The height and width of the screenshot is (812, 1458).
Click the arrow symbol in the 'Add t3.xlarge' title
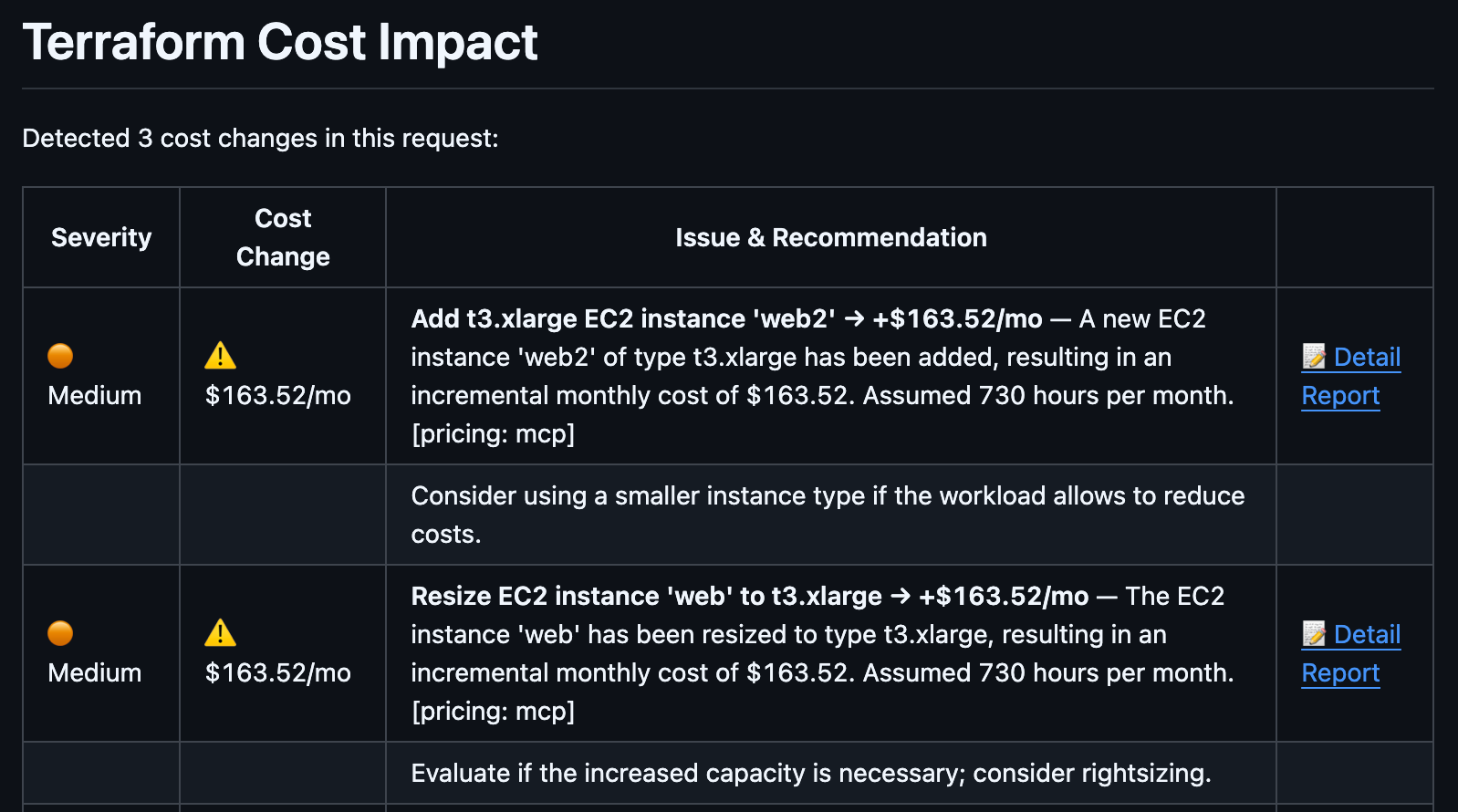[854, 319]
